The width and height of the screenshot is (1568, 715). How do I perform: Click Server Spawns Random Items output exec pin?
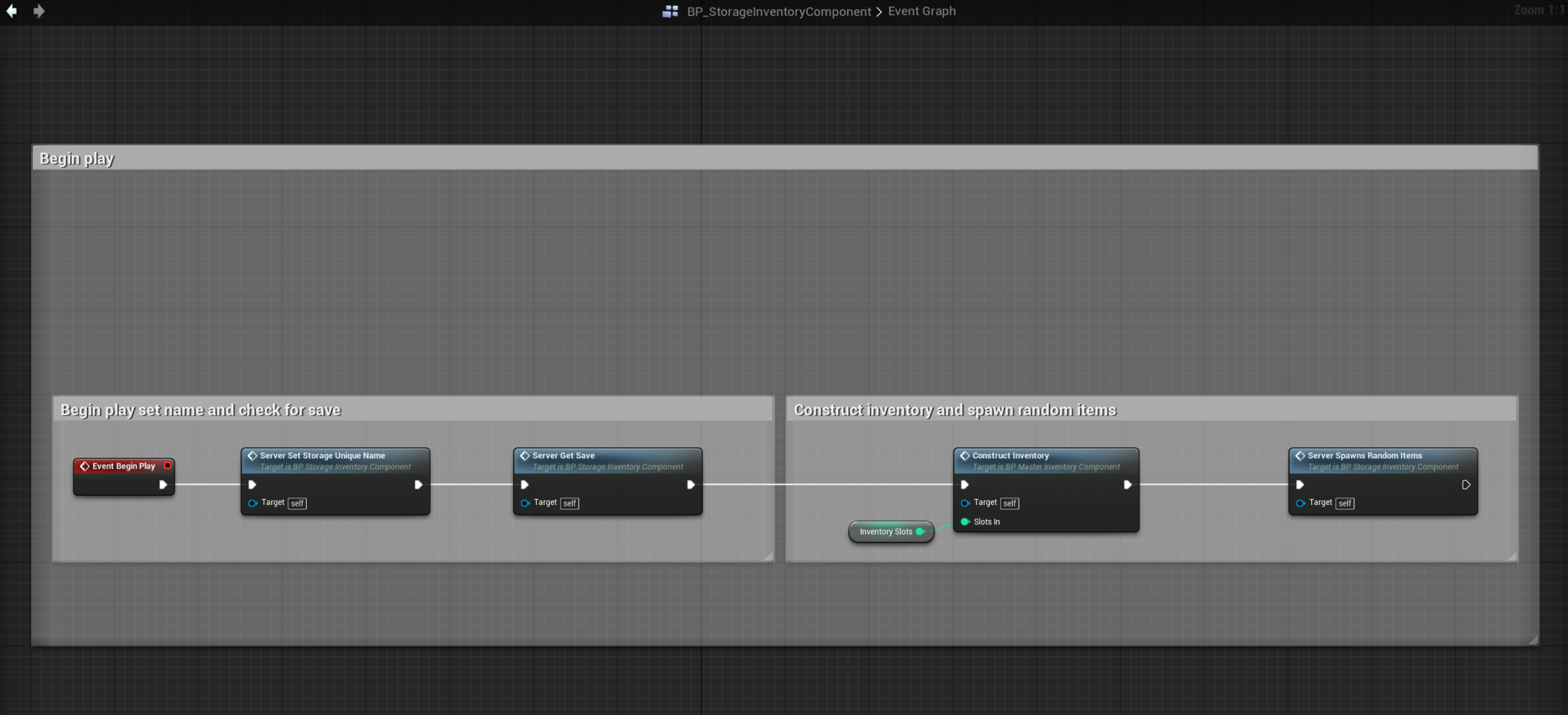point(1466,485)
